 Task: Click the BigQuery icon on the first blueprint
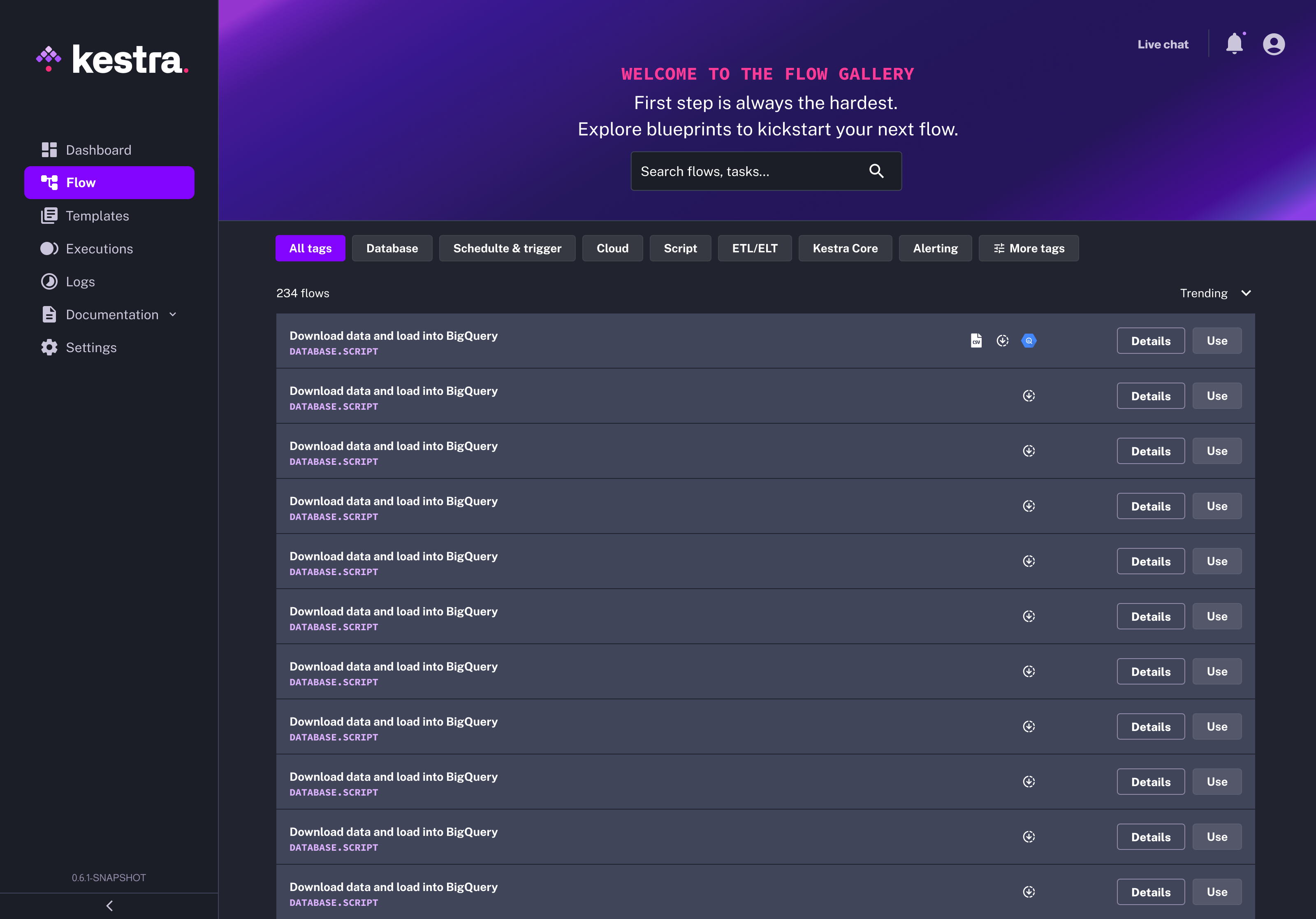coord(1029,340)
